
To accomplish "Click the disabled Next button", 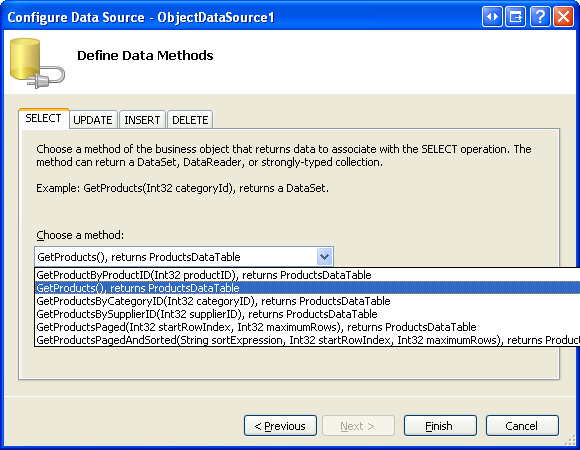I will pos(358,426).
